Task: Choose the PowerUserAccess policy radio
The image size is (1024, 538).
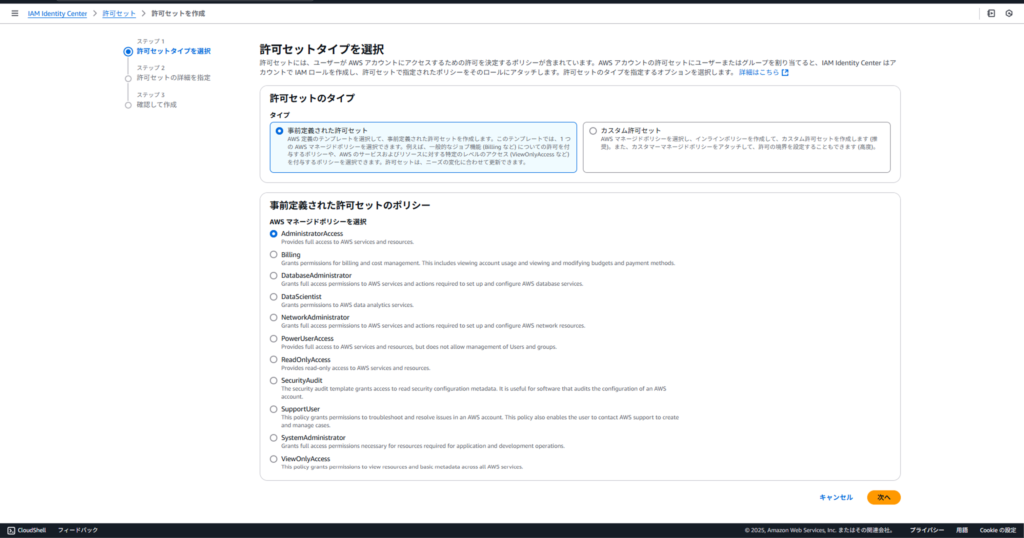Action: coord(274,338)
